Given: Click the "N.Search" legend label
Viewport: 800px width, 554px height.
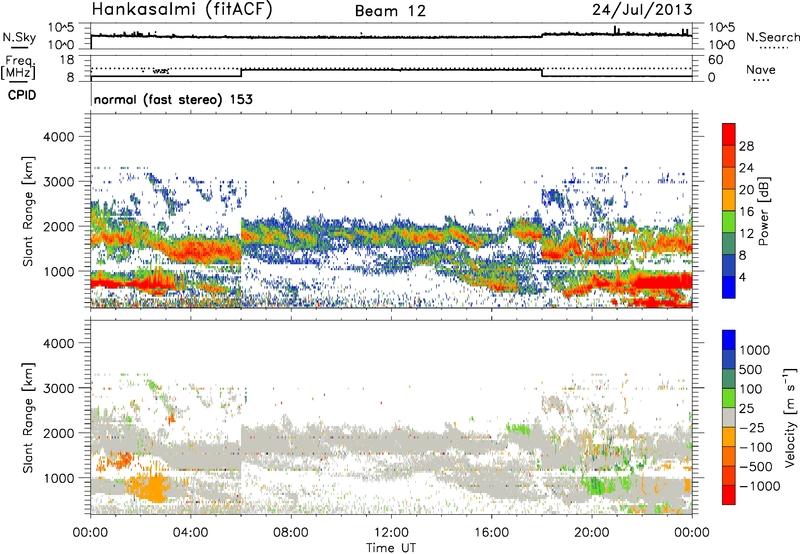Looking at the screenshot, I should point(772,37).
